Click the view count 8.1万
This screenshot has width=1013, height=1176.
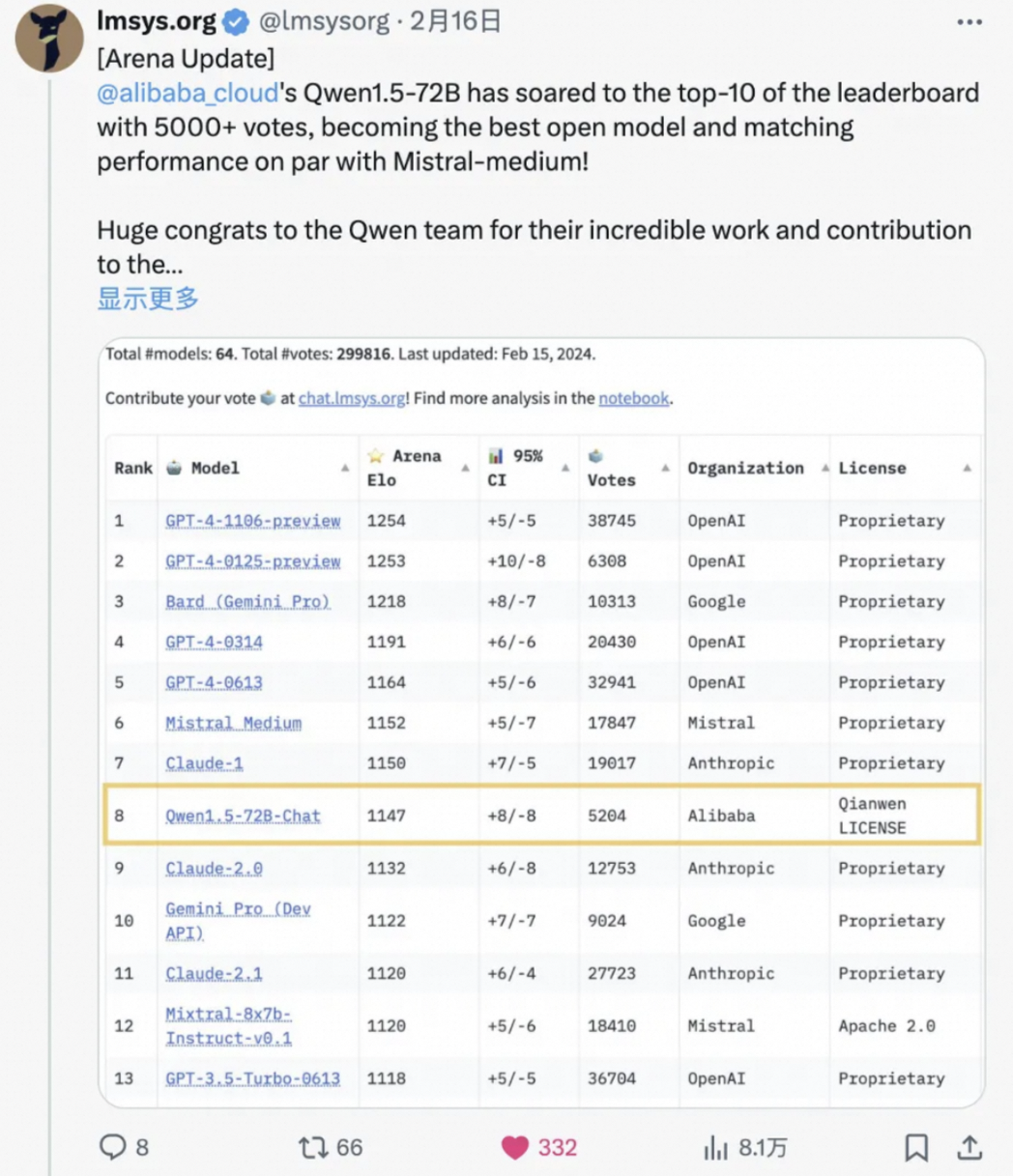click(763, 1147)
